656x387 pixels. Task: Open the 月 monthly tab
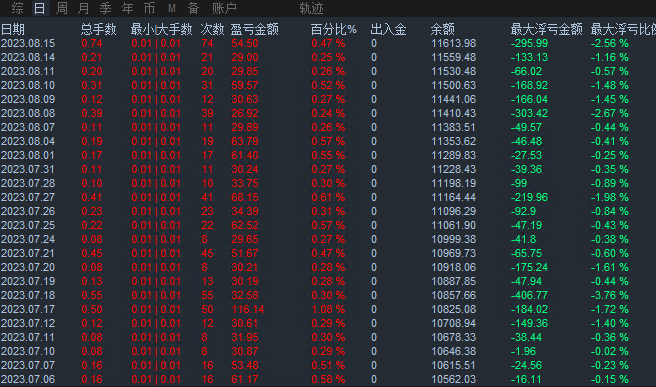point(83,8)
